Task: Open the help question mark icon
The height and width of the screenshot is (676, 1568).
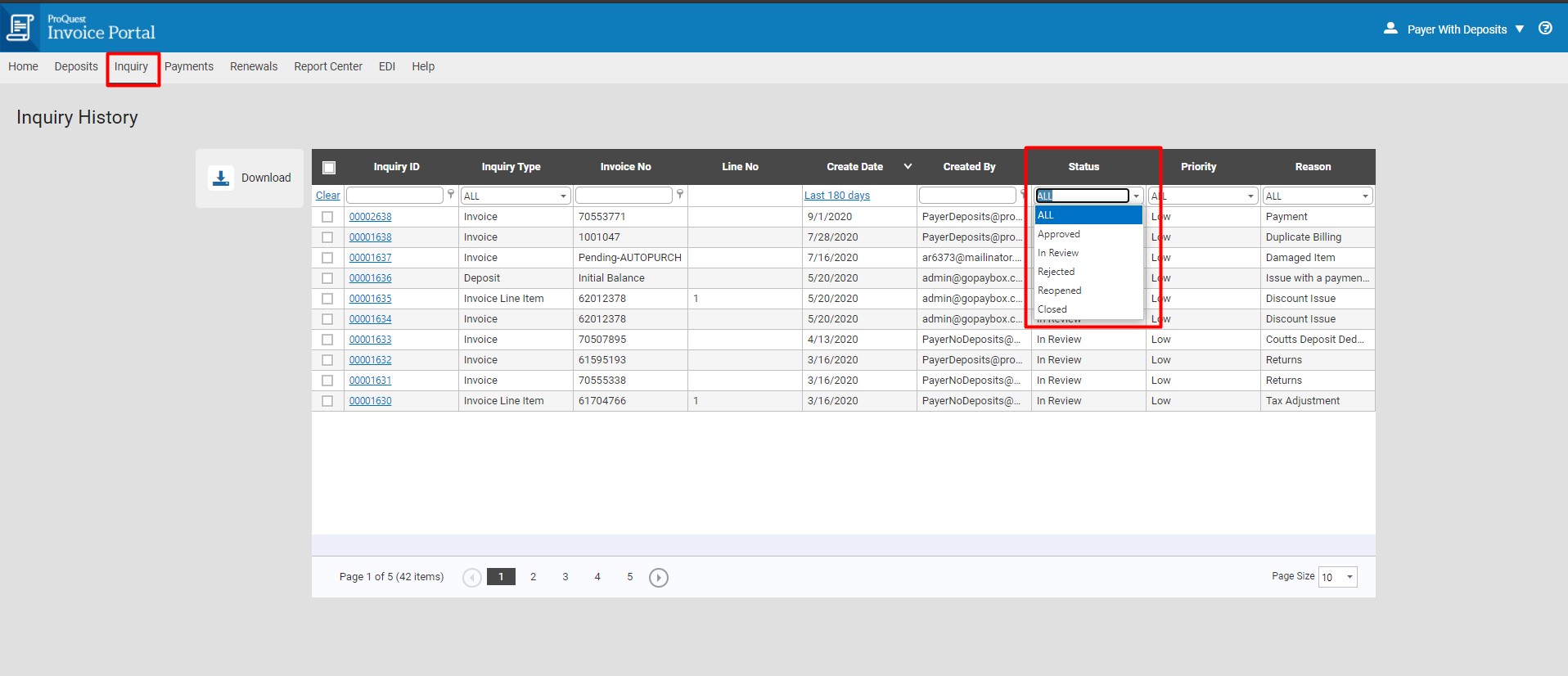Action: click(1545, 29)
